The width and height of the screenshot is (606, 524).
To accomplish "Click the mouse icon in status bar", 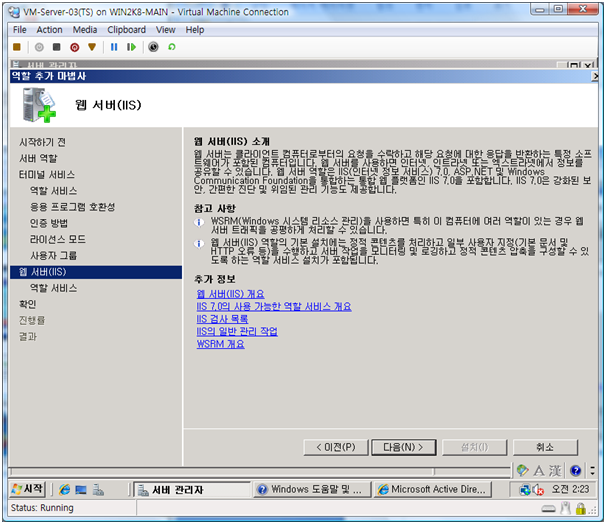I will 566,509.
